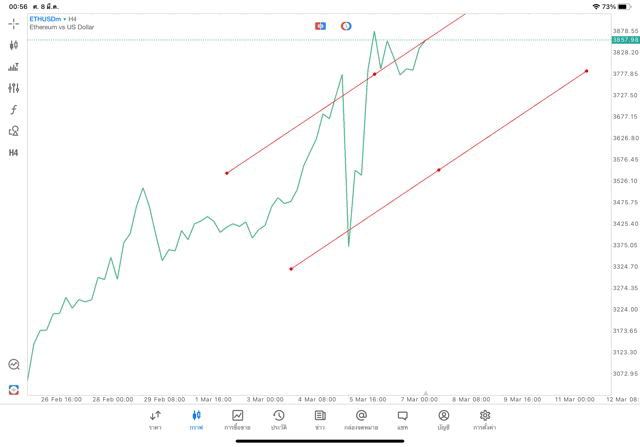This screenshot has height=447, width=640.
Task: Toggle the one-click trading panel icon
Action: (320, 26)
